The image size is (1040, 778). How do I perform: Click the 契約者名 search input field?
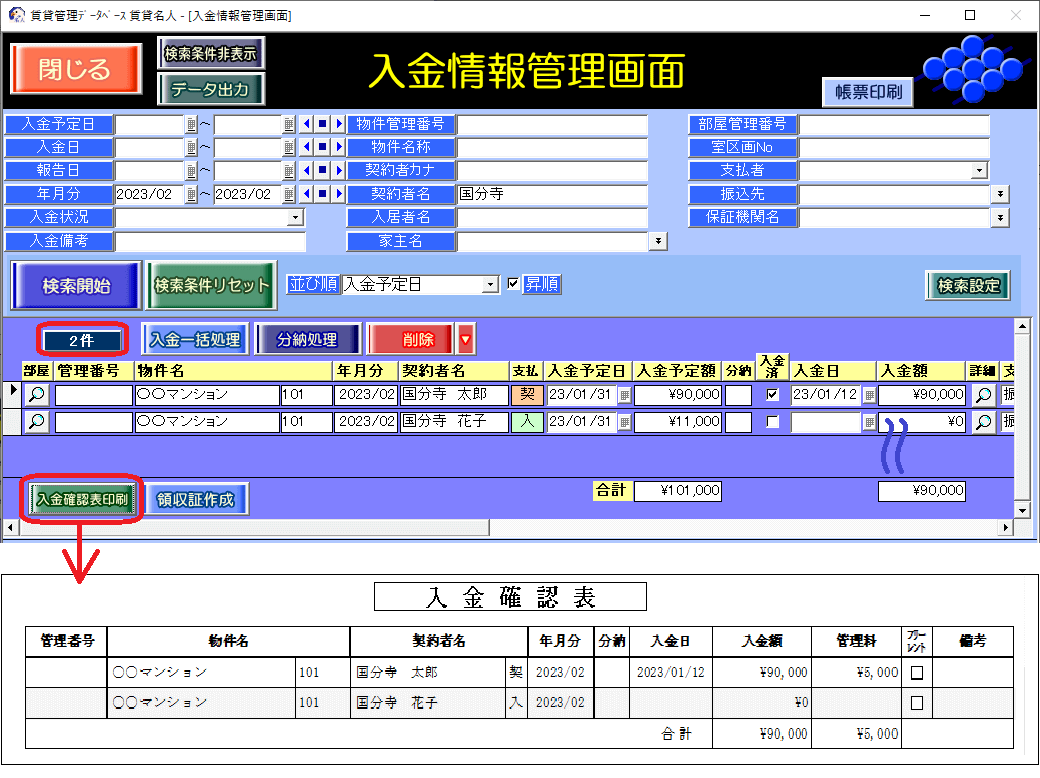tap(552, 194)
